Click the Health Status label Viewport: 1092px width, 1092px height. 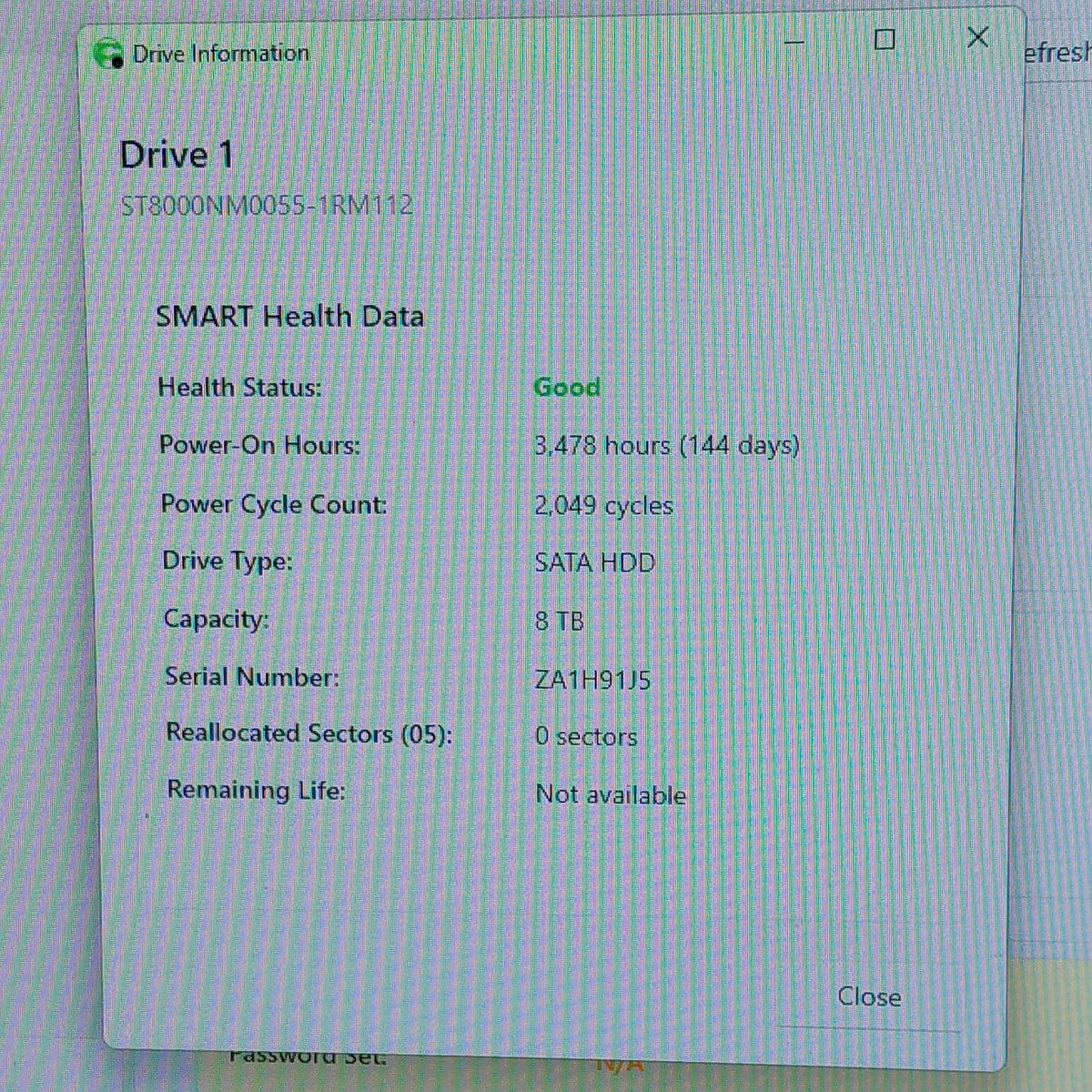240,388
